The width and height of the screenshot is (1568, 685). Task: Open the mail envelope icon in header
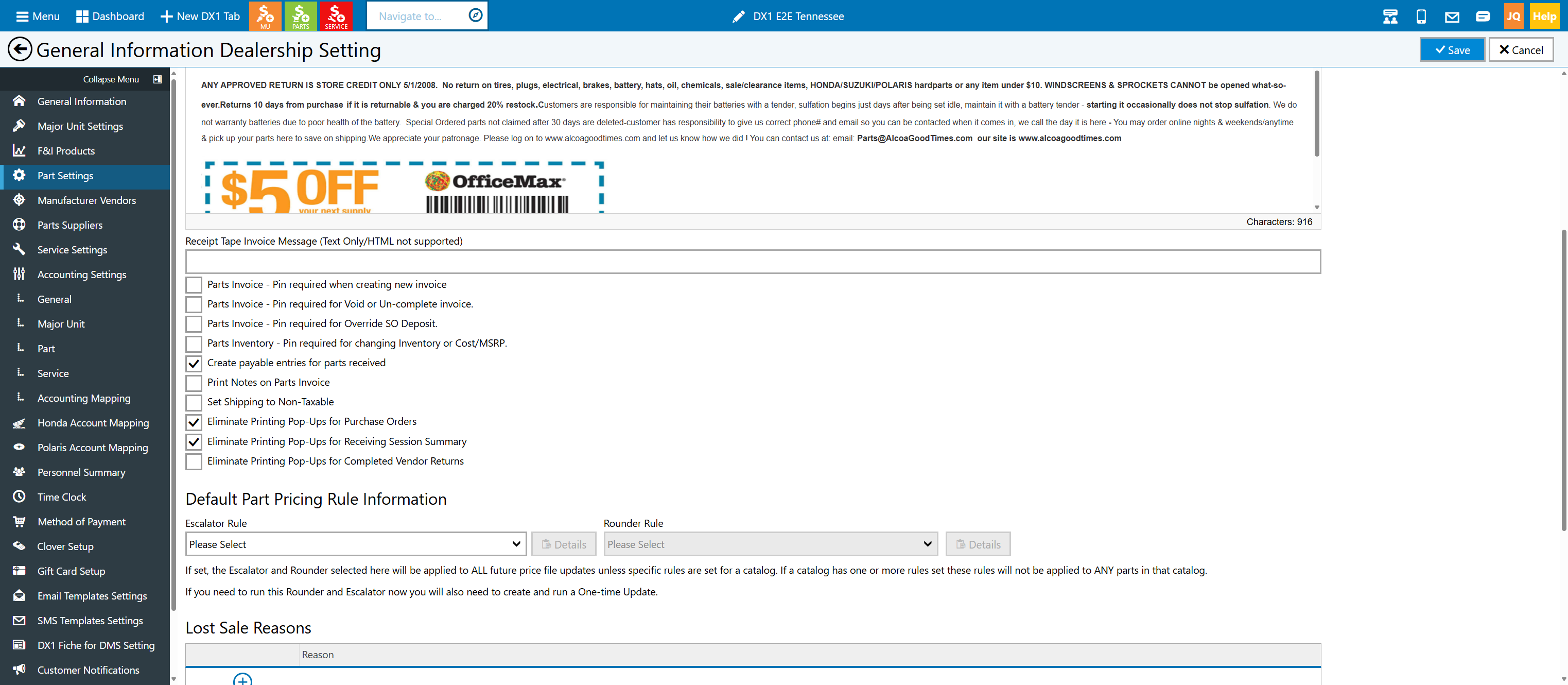1452,16
